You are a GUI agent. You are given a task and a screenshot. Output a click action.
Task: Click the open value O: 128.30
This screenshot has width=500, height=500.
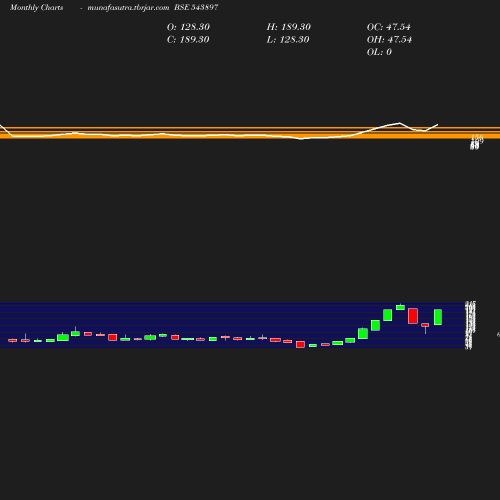tap(188, 27)
